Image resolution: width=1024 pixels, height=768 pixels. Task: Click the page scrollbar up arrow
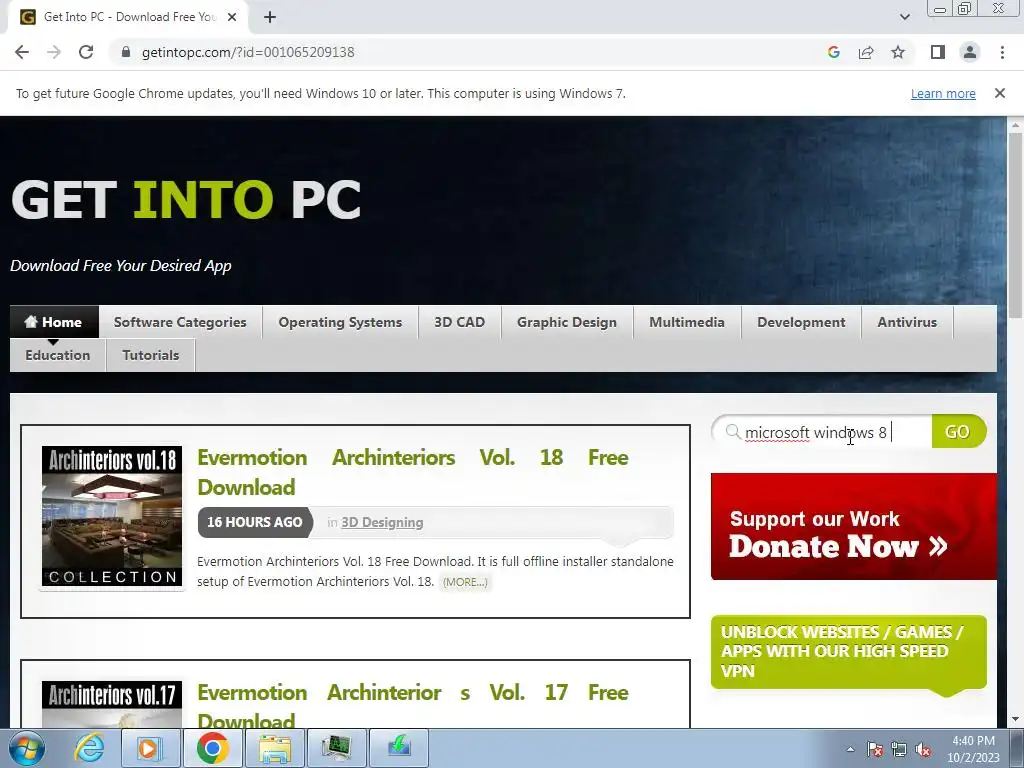click(1015, 125)
